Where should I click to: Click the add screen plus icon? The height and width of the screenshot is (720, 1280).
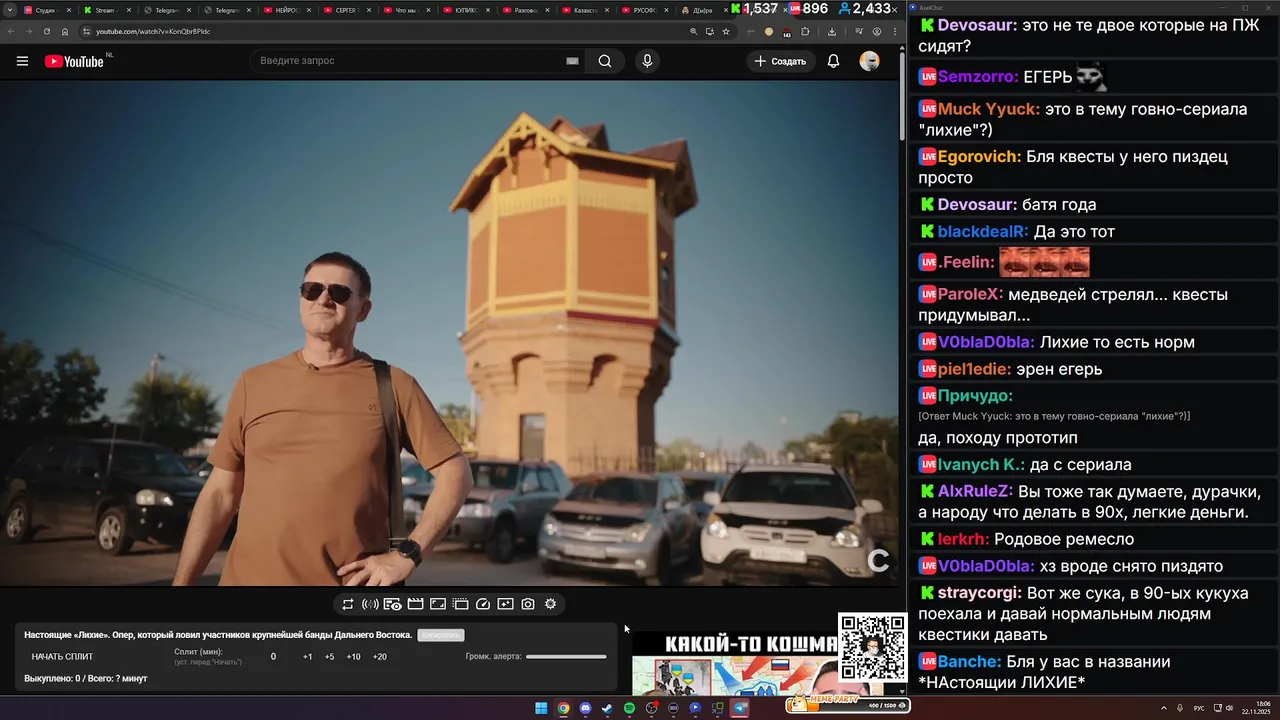pyautogui.click(x=505, y=604)
